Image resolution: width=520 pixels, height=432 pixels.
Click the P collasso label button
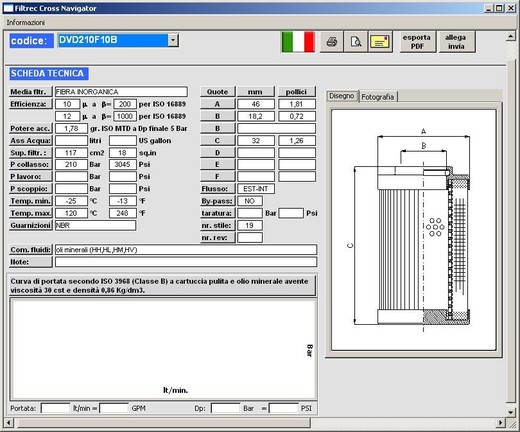pyautogui.click(x=30, y=164)
